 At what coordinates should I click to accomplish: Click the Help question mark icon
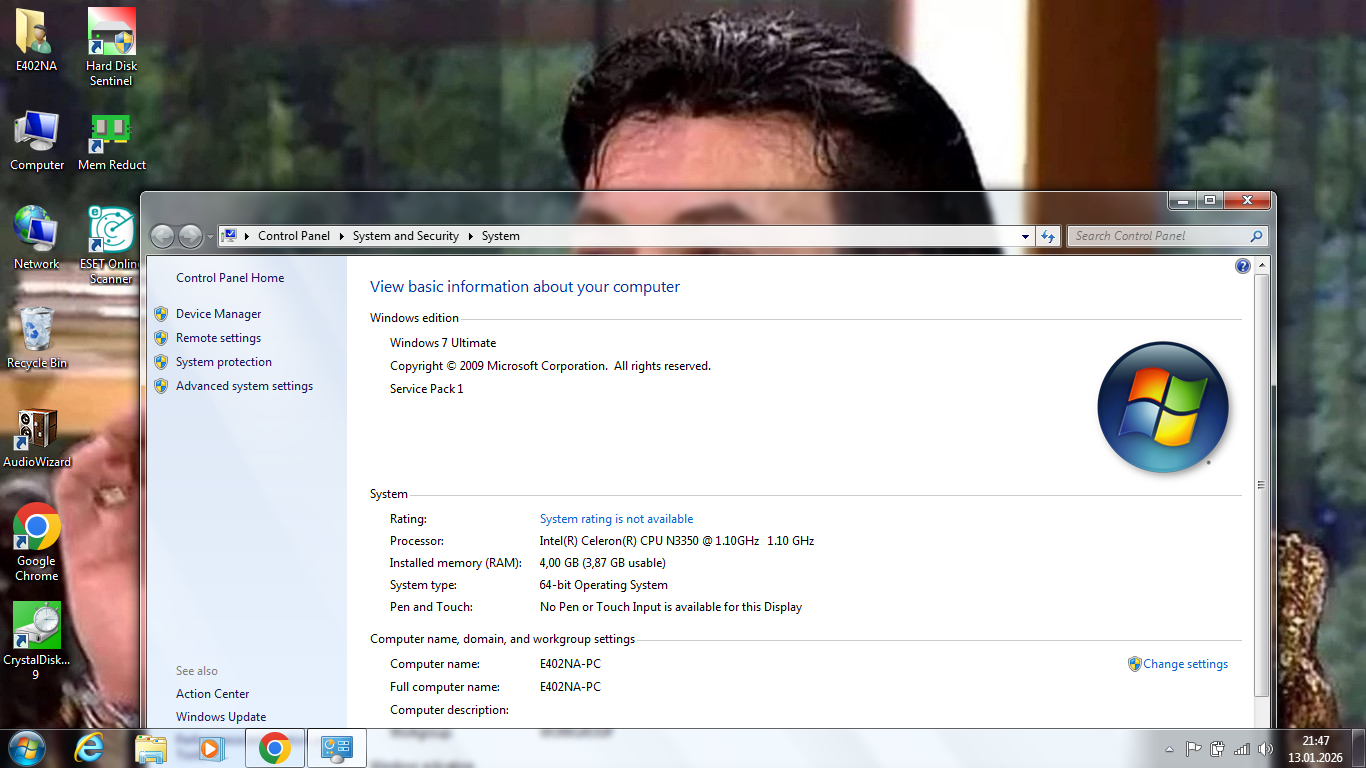click(x=1243, y=266)
